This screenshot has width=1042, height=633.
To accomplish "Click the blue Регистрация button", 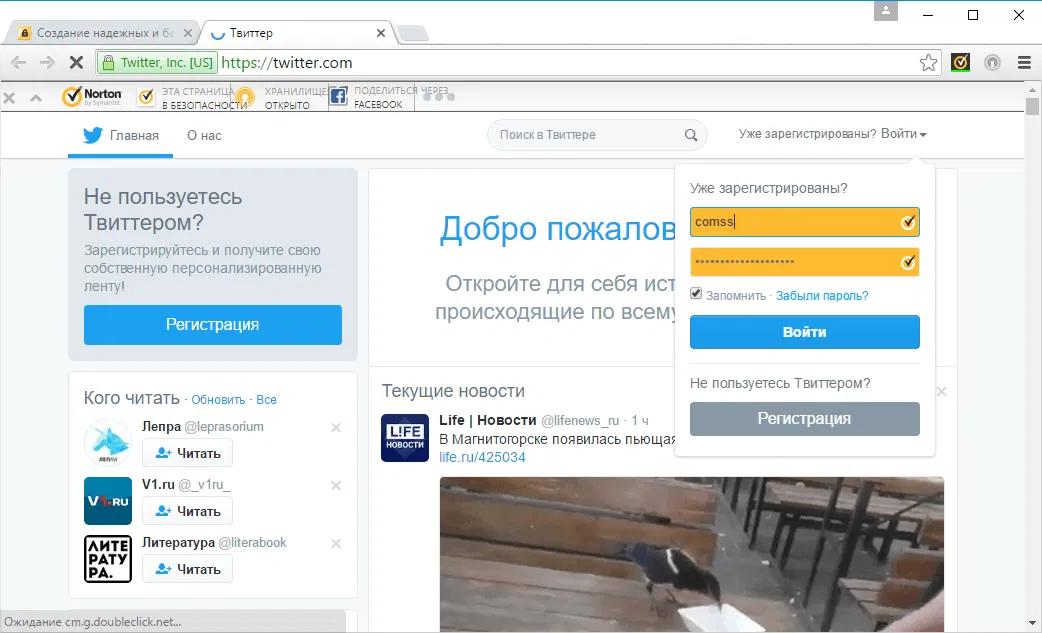I will click(x=212, y=325).
